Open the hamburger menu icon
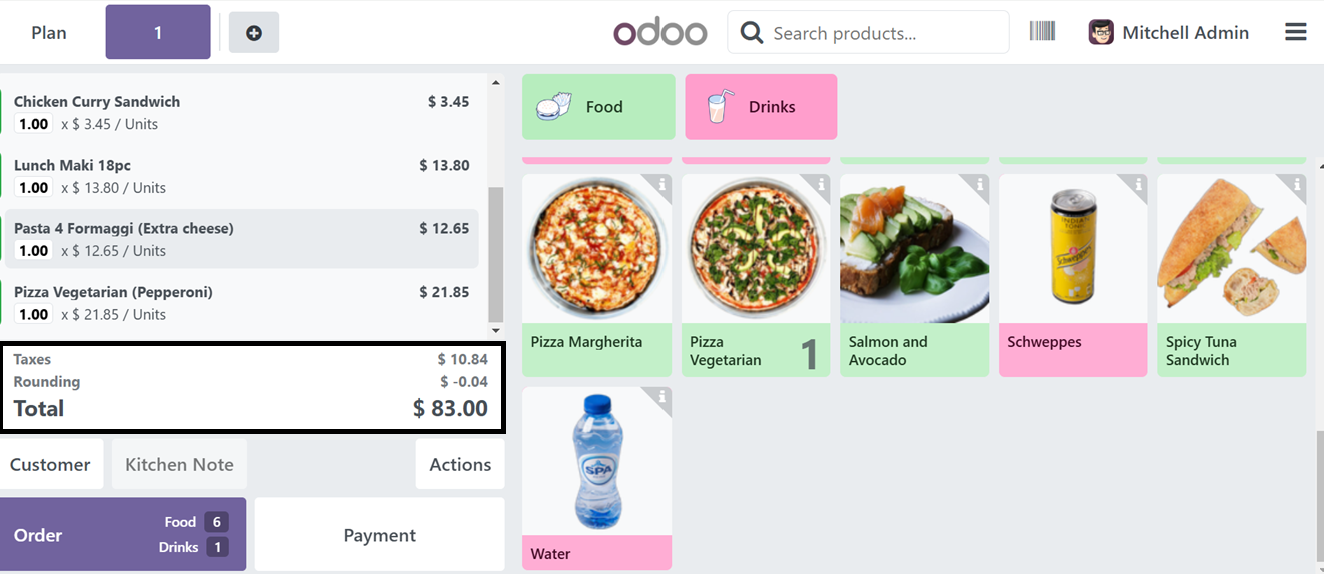This screenshot has height=574, width=1324. tap(1295, 33)
